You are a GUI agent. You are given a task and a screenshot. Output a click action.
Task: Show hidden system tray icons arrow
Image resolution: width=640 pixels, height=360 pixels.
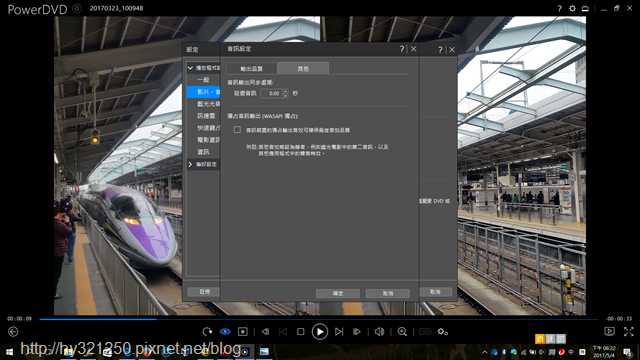click(x=484, y=352)
